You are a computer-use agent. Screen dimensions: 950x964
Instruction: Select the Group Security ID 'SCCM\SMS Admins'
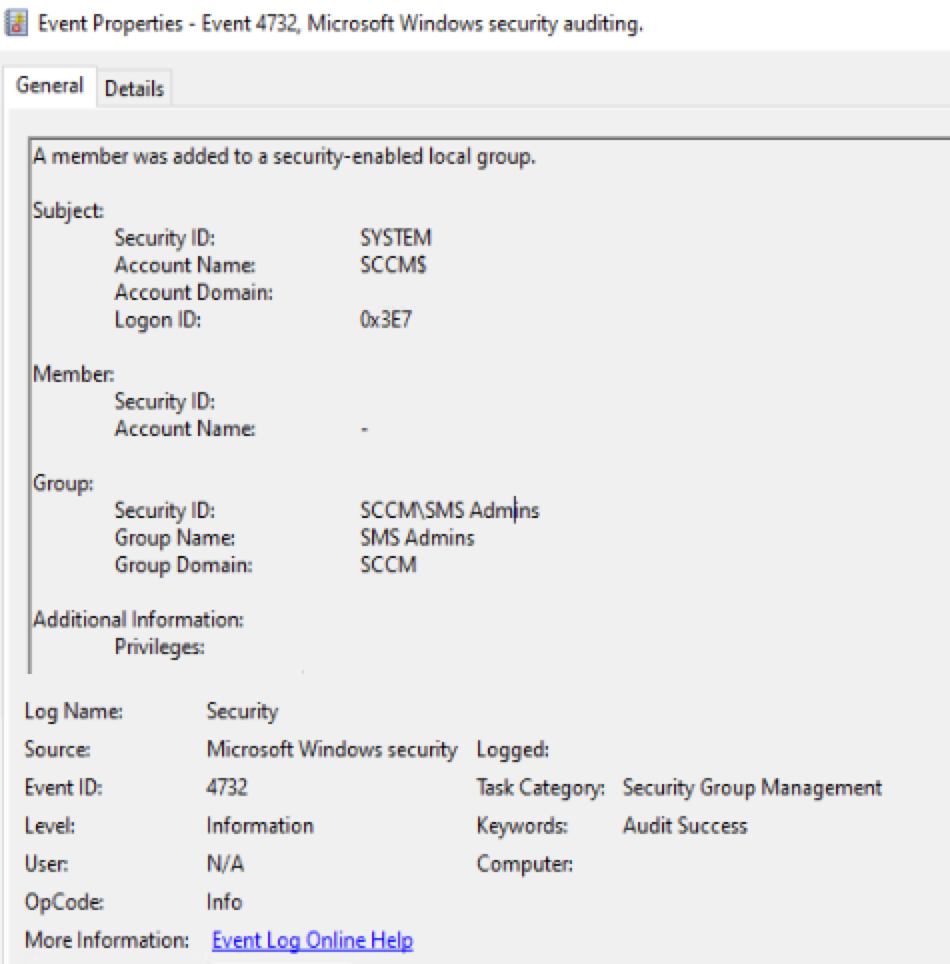(449, 510)
